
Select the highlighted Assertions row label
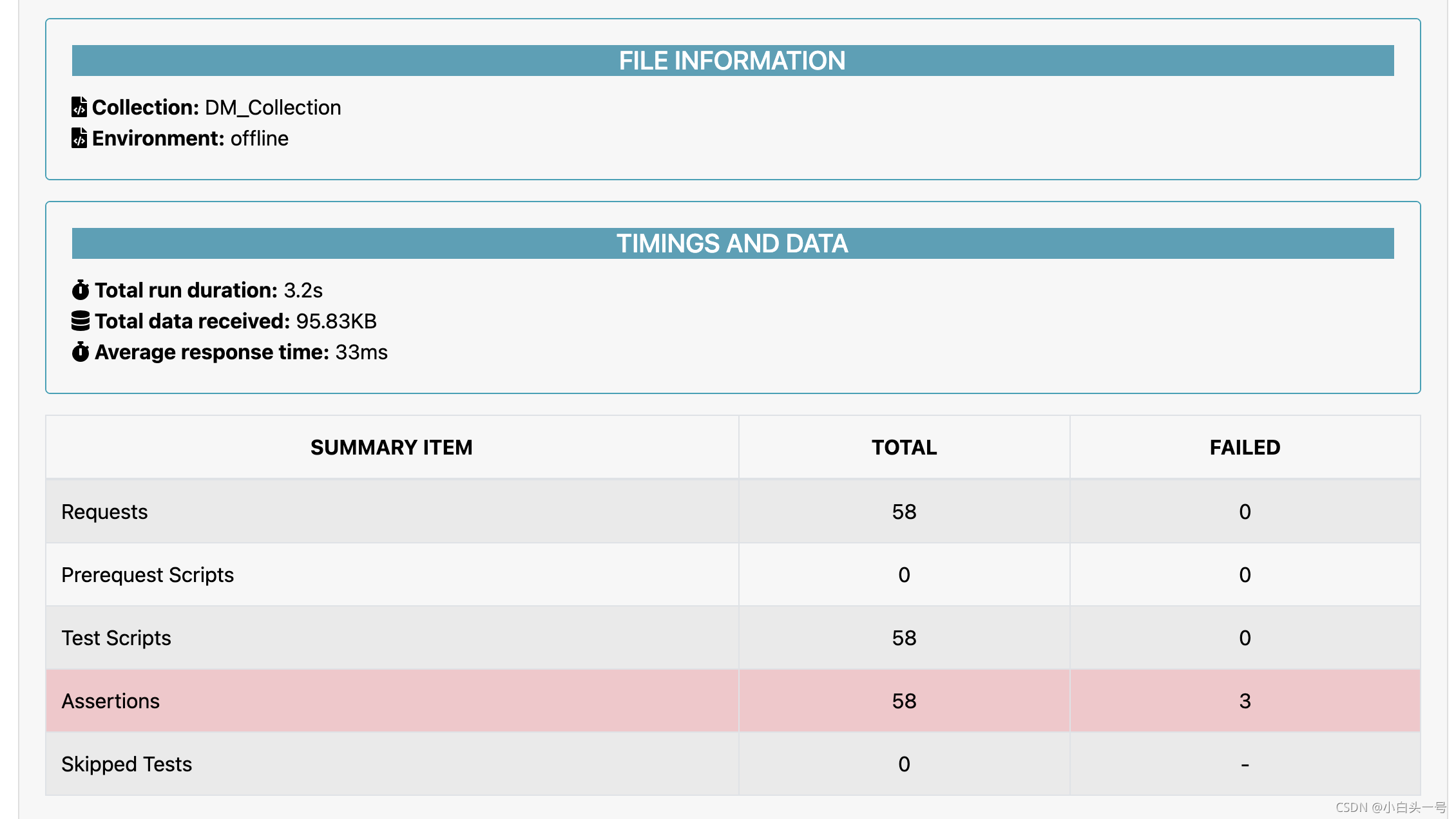coord(110,701)
